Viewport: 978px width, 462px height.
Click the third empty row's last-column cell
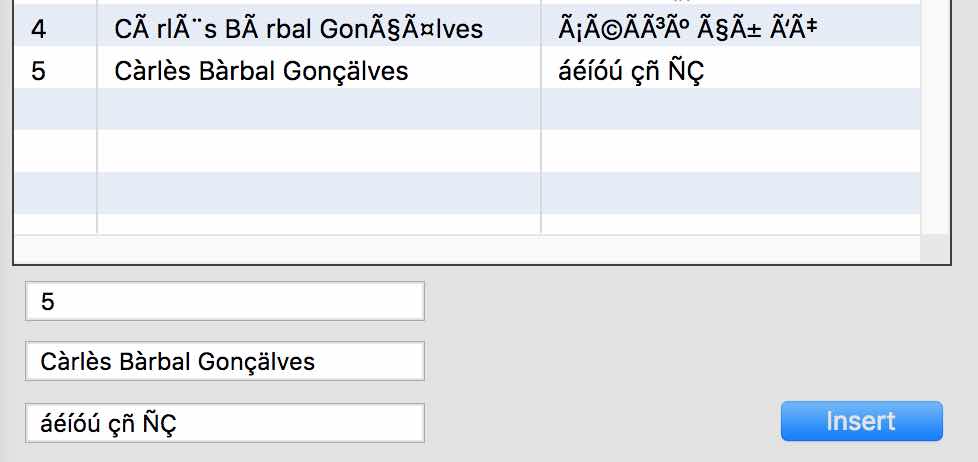click(730, 192)
